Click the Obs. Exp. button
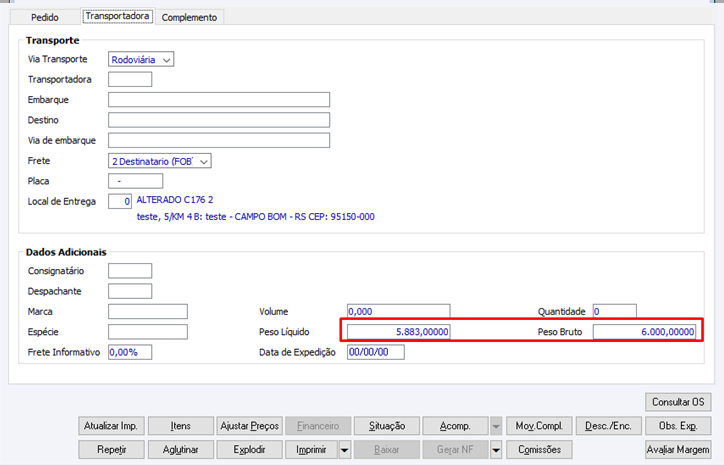The height and width of the screenshot is (465, 724). pyautogui.click(x=678, y=426)
